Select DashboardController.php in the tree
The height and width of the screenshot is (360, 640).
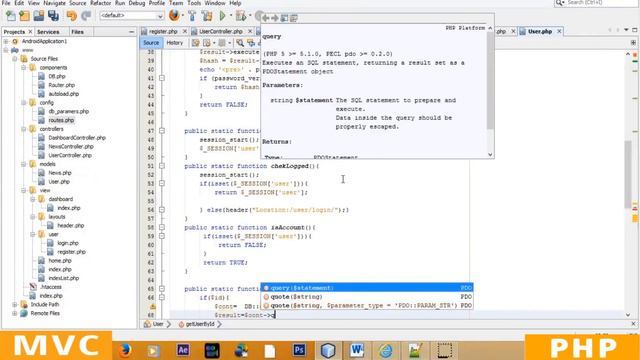tap(77, 138)
